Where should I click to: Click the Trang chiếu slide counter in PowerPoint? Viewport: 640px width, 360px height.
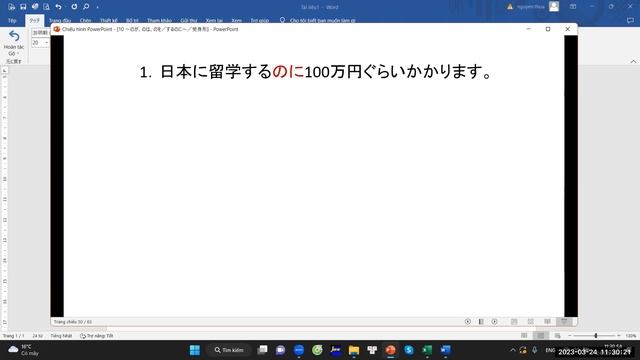[73, 322]
